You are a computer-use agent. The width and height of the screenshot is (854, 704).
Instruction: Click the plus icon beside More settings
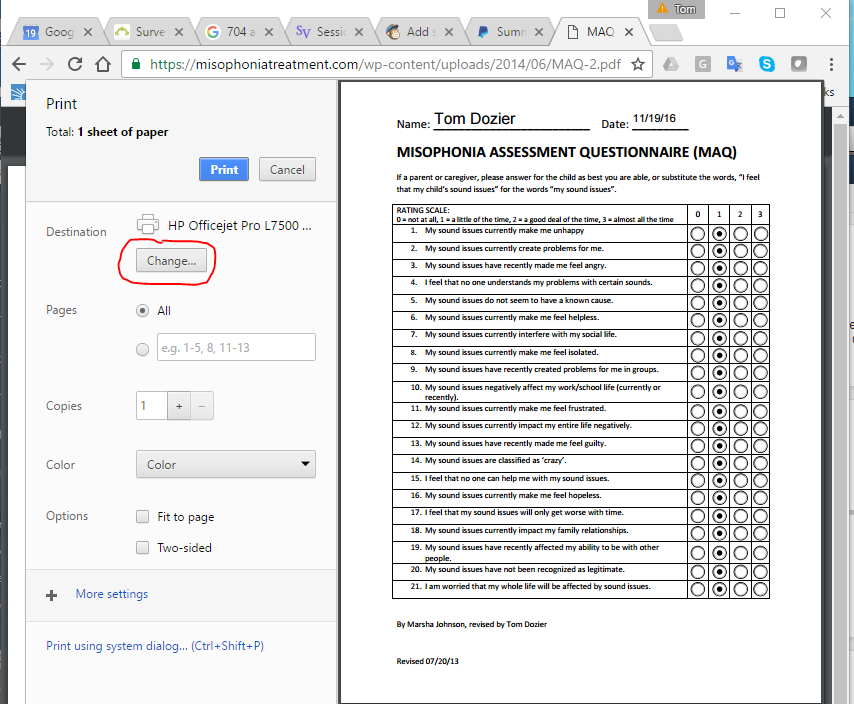[x=52, y=595]
